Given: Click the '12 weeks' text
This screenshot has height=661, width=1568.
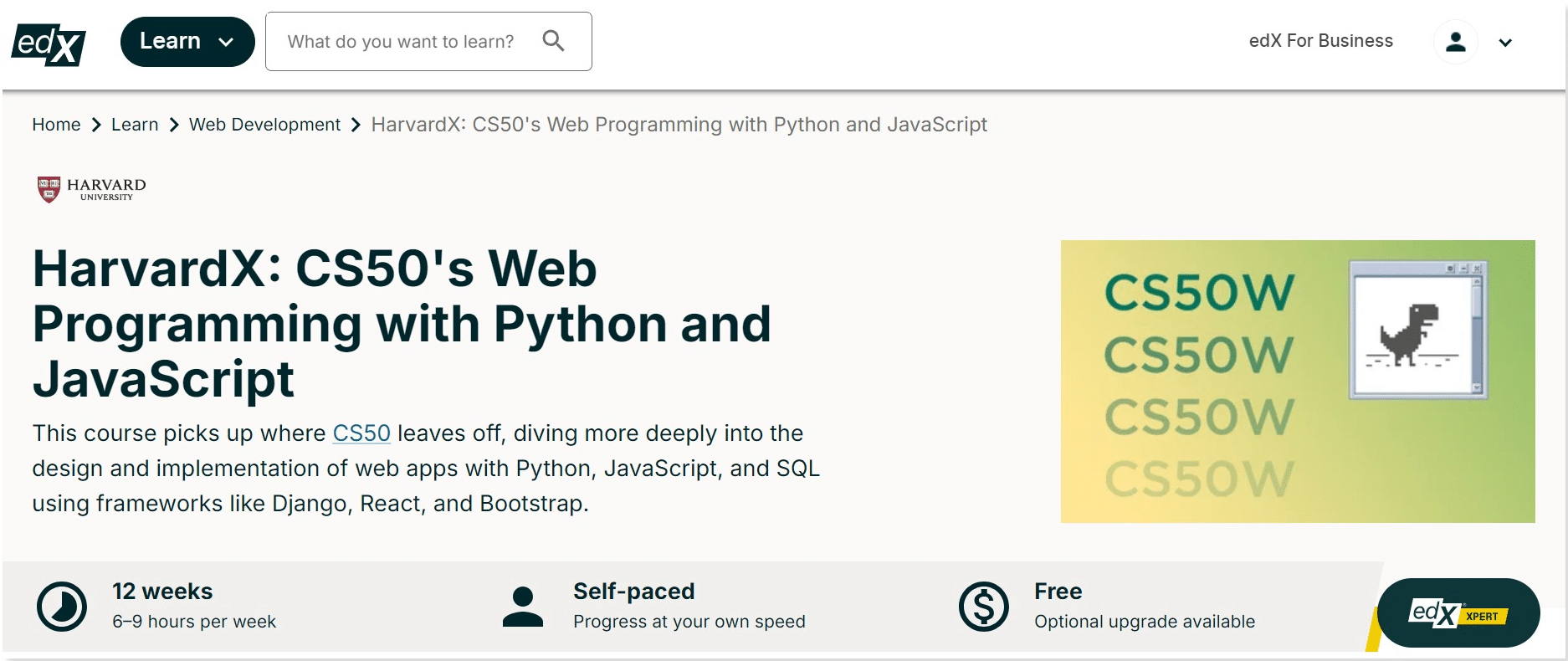Looking at the screenshot, I should [x=162, y=592].
